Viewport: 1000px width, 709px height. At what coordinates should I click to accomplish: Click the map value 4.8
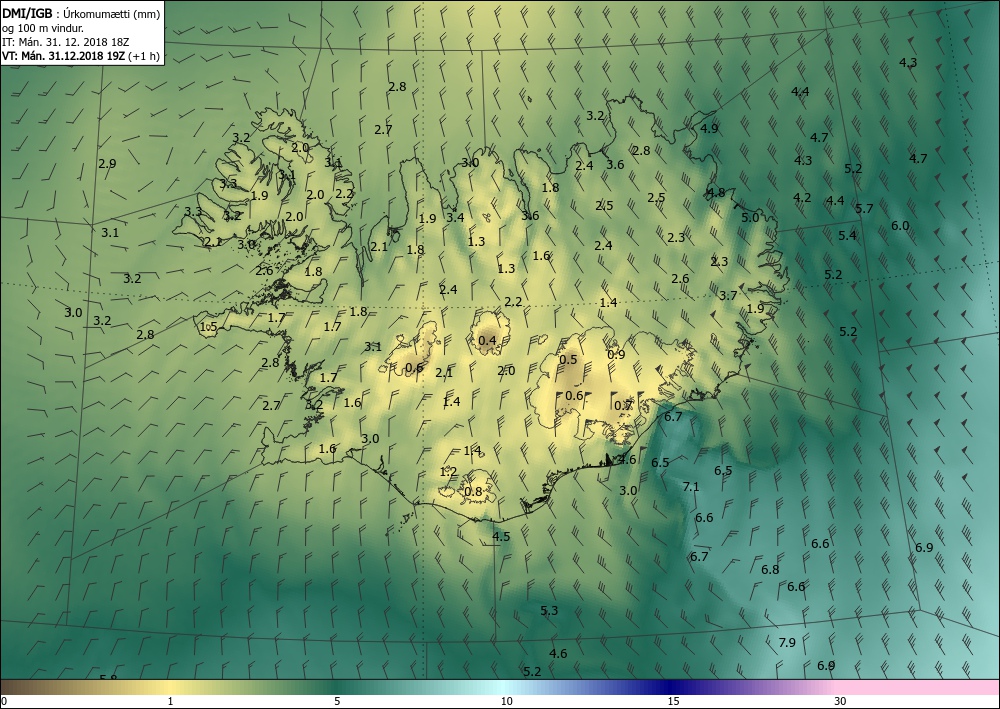[x=716, y=192]
